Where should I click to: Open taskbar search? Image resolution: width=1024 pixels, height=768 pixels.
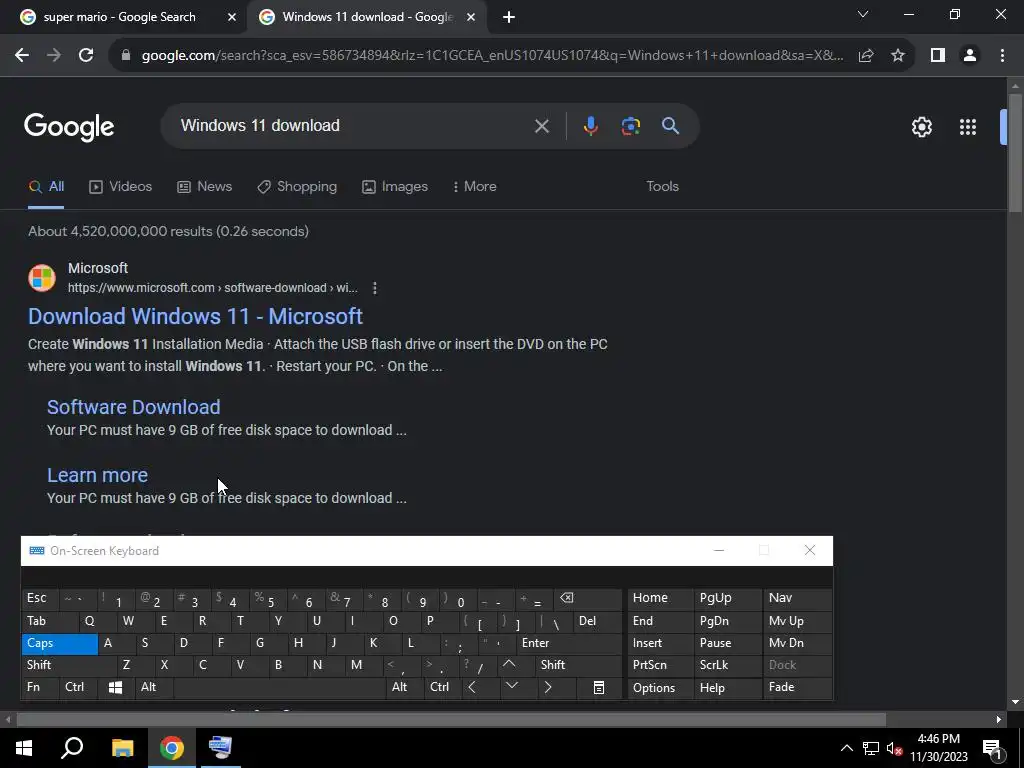pos(72,748)
